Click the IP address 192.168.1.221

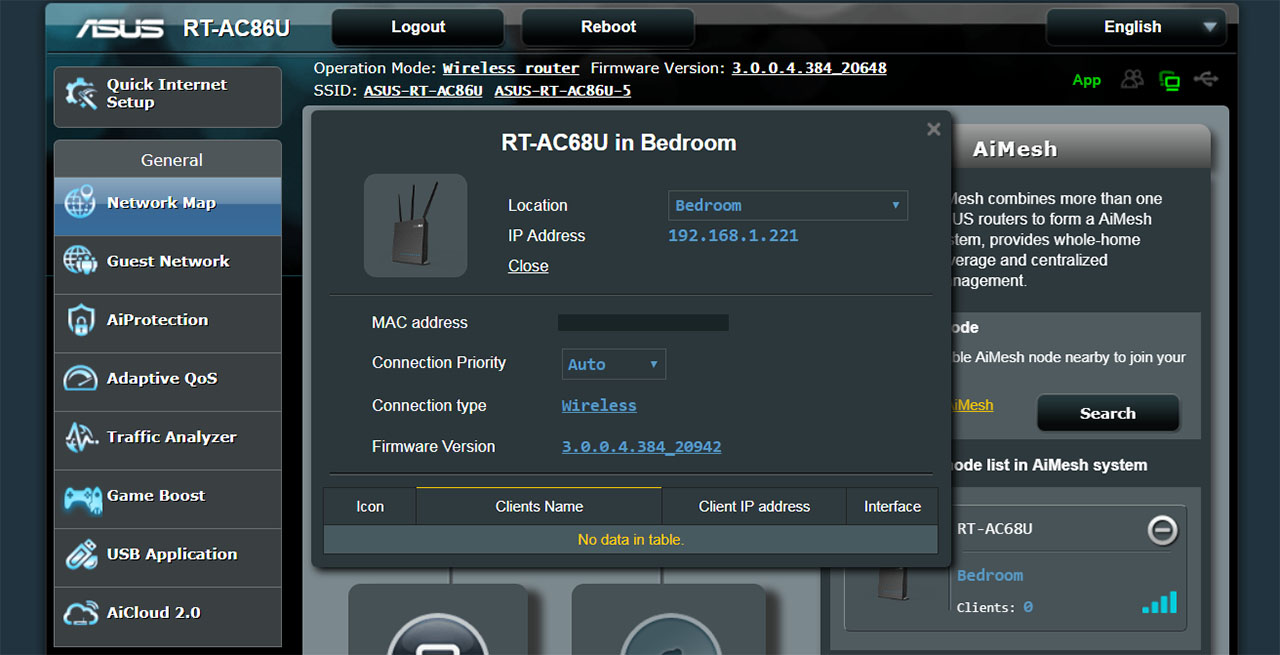(x=733, y=236)
